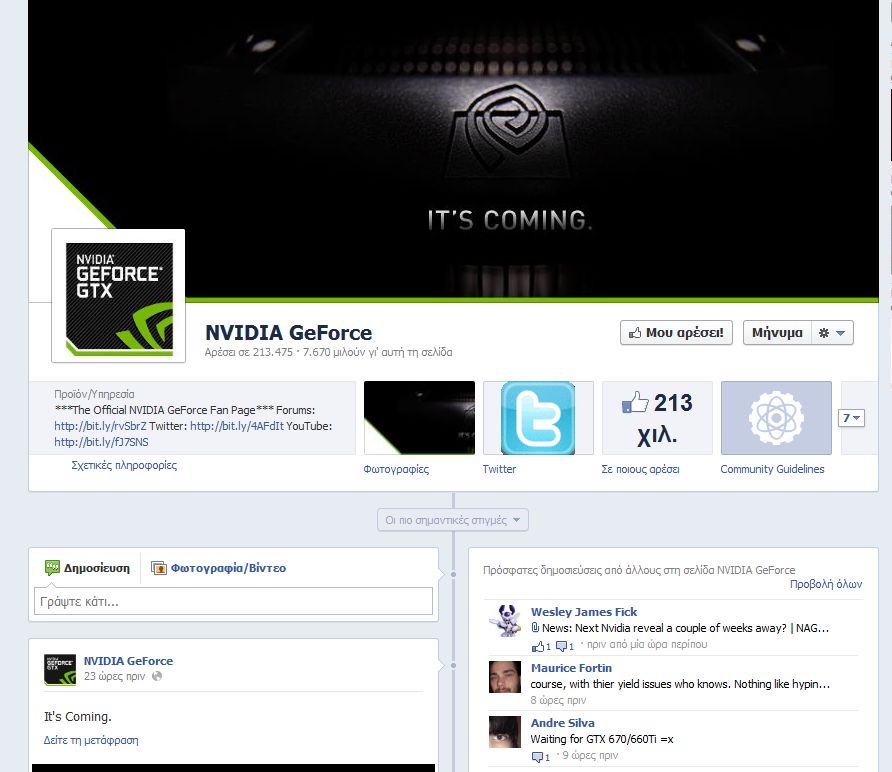
Task: Open Wesley's Next Nvidia reveal news link
Action: pos(685,628)
